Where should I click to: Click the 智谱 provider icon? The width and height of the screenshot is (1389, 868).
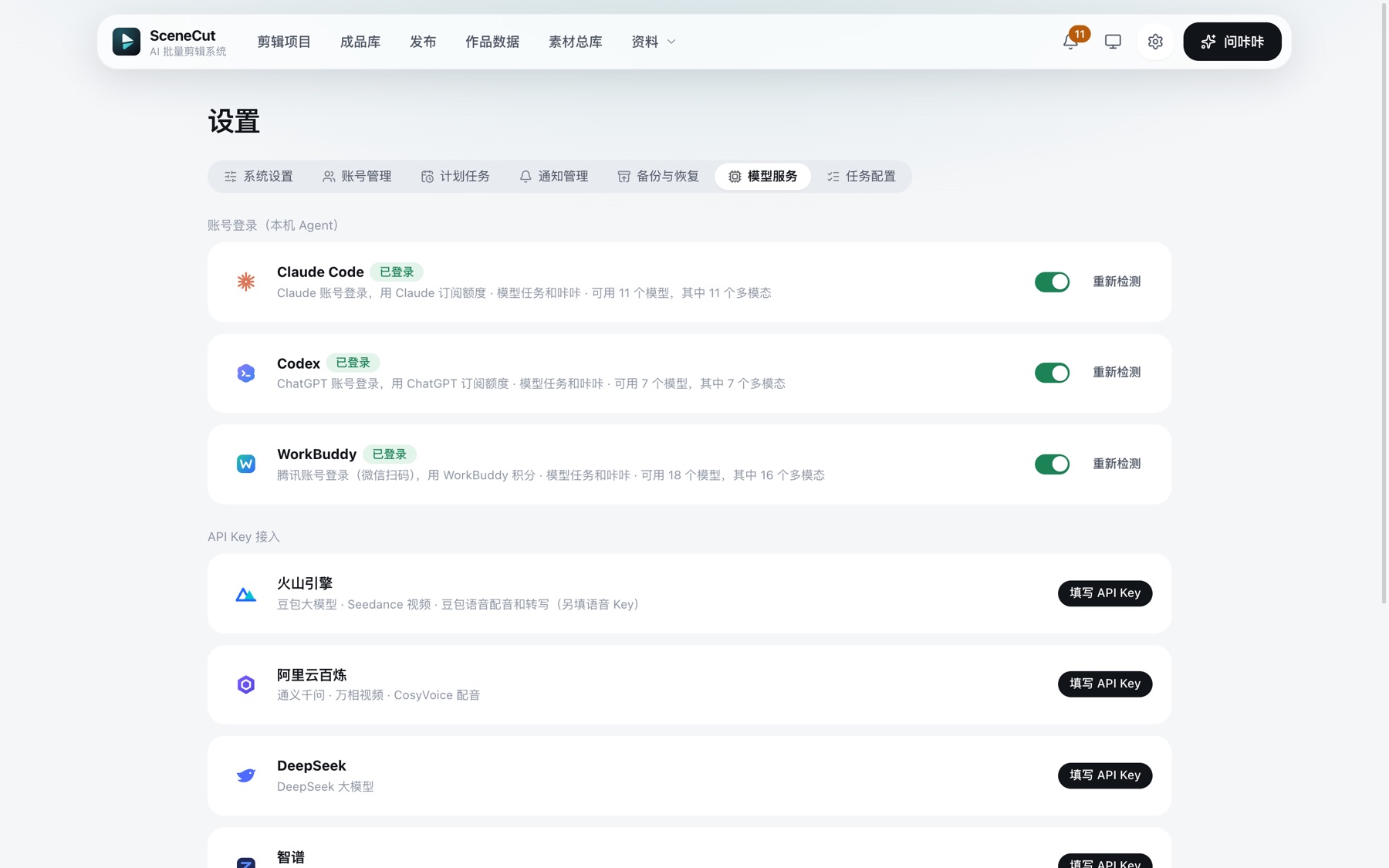click(x=246, y=863)
